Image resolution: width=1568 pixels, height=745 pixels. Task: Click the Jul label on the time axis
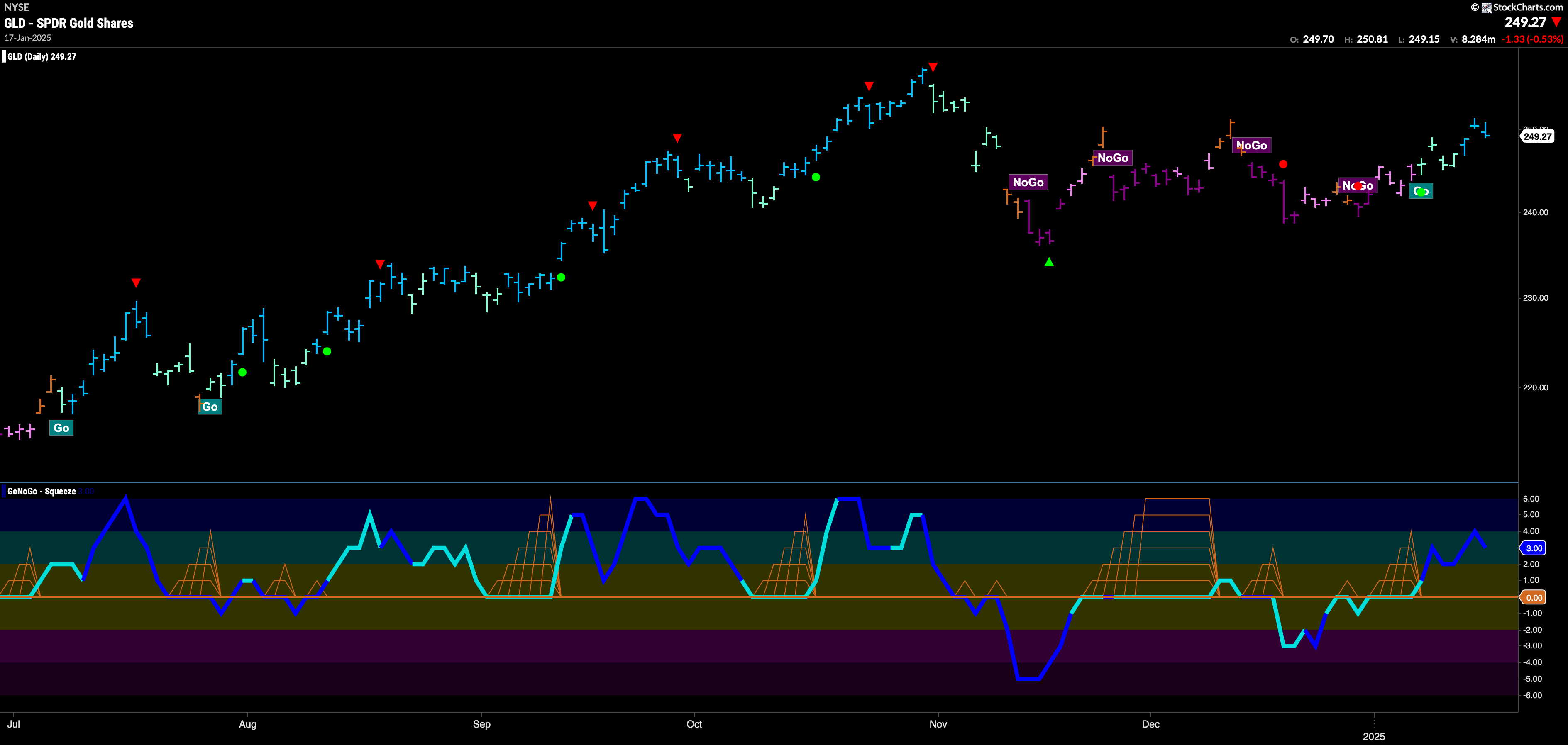[x=13, y=724]
